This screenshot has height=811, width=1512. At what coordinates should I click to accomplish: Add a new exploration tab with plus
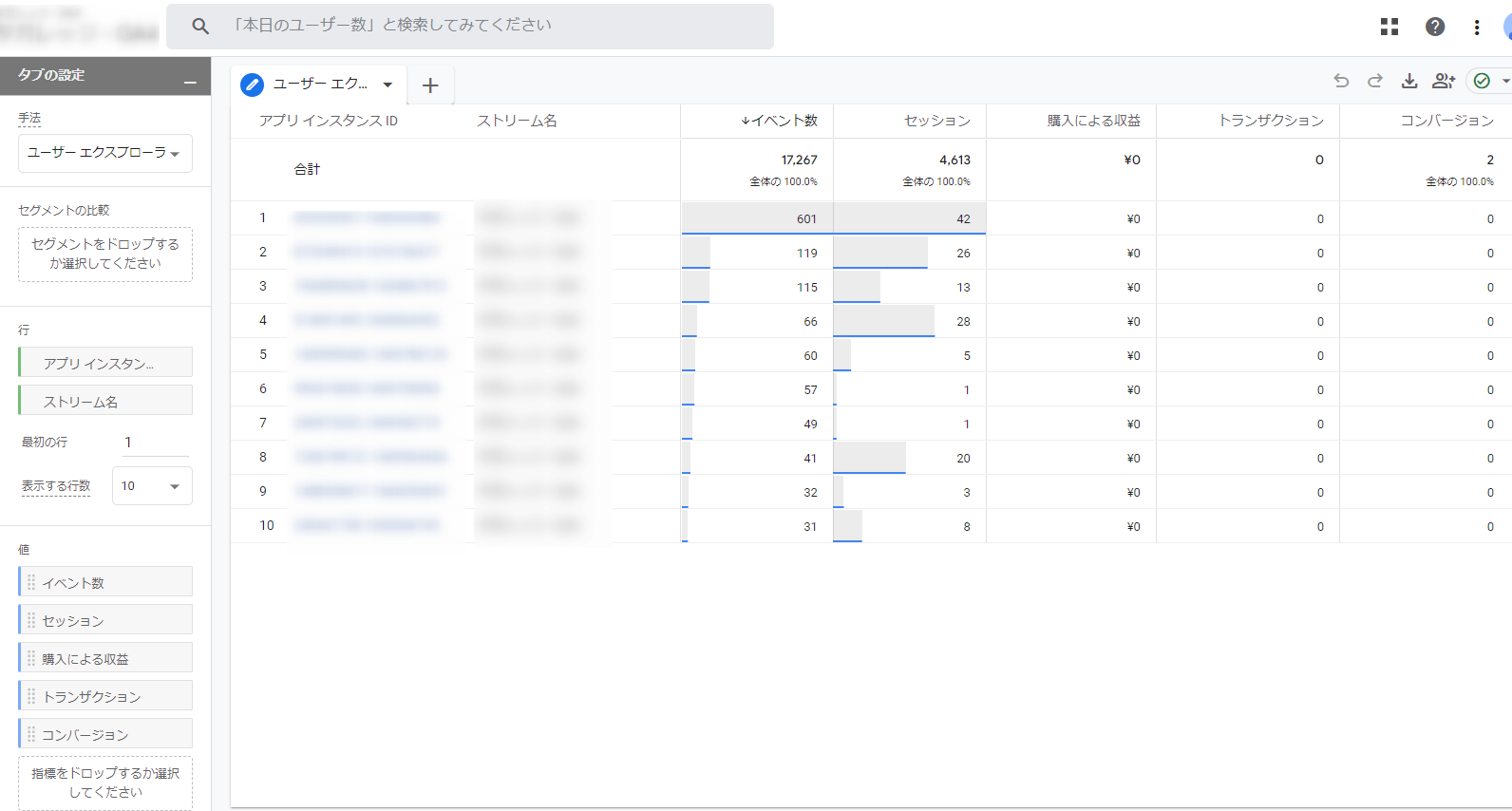coord(430,85)
